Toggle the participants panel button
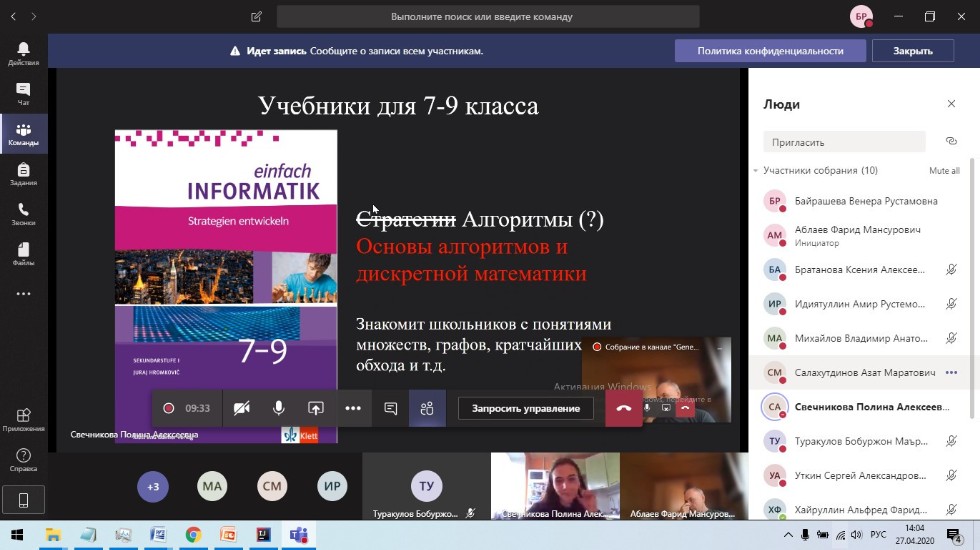980x550 pixels. (427, 408)
